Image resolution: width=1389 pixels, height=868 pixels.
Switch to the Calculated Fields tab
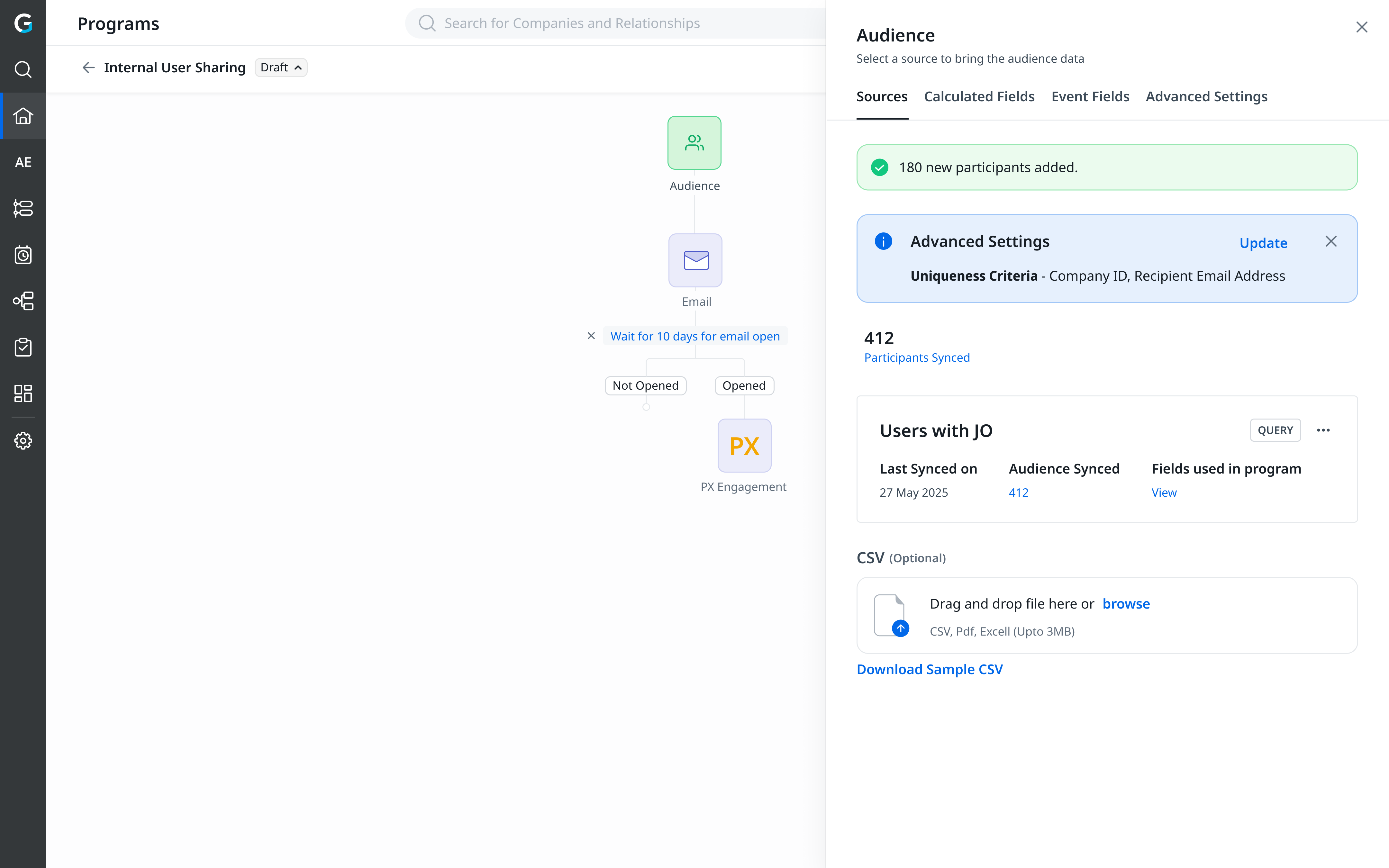pyautogui.click(x=979, y=96)
